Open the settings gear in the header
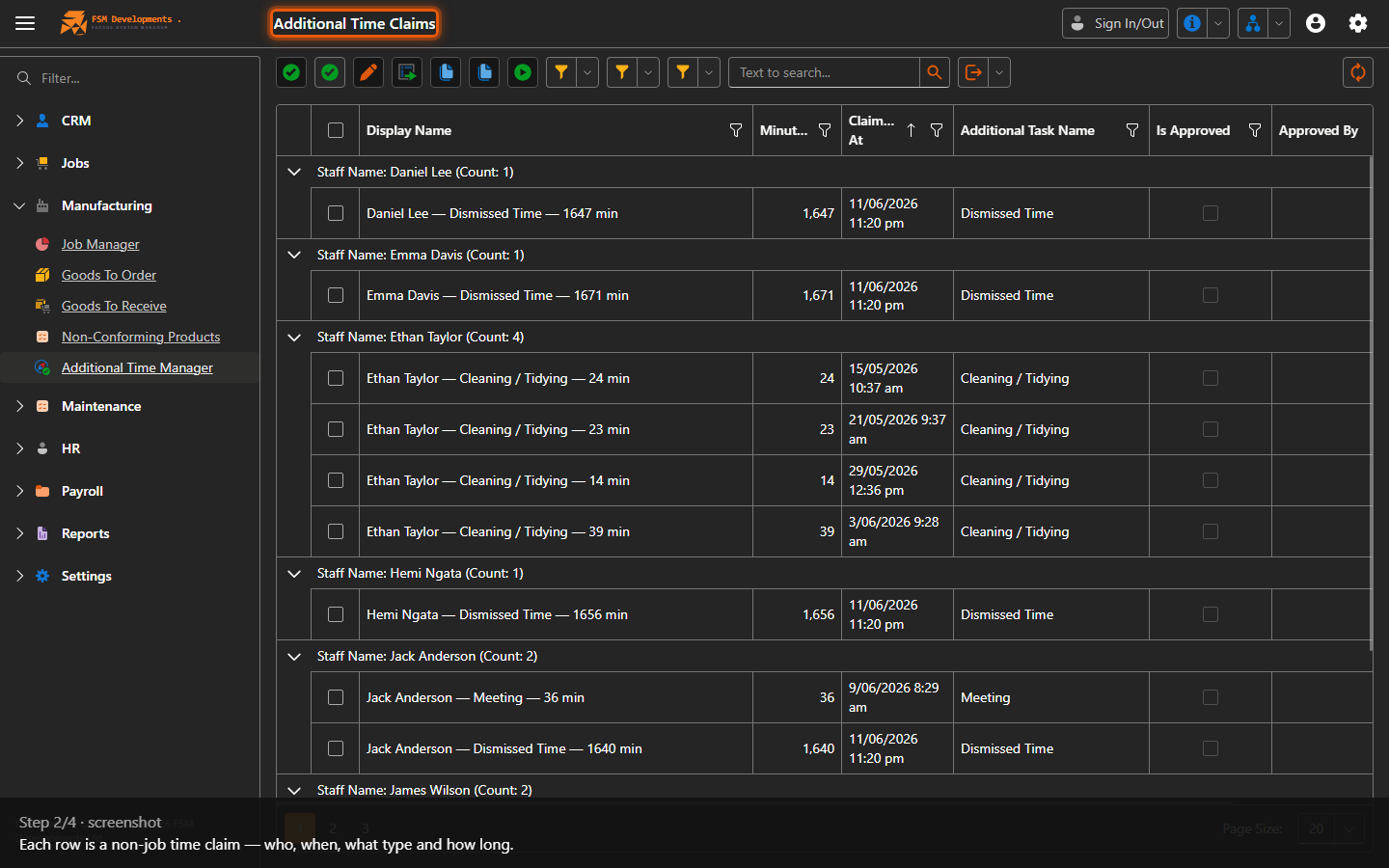Image resolution: width=1389 pixels, height=868 pixels. [1358, 23]
